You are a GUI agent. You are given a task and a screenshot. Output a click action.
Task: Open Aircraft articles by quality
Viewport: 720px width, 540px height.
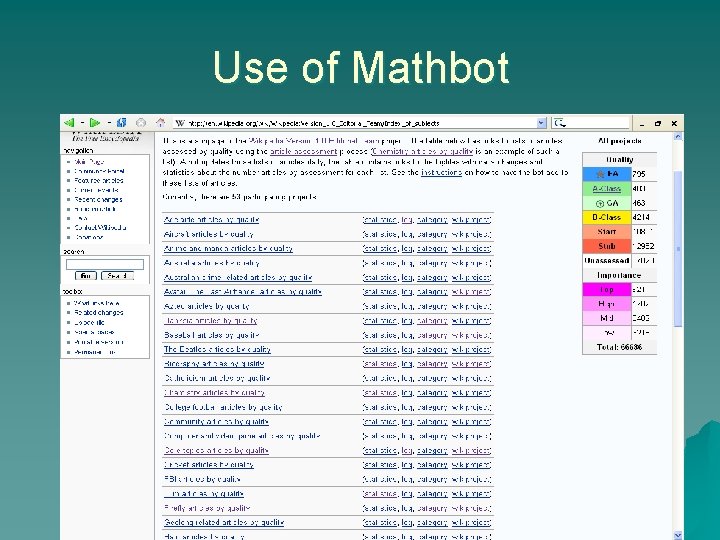(208, 234)
